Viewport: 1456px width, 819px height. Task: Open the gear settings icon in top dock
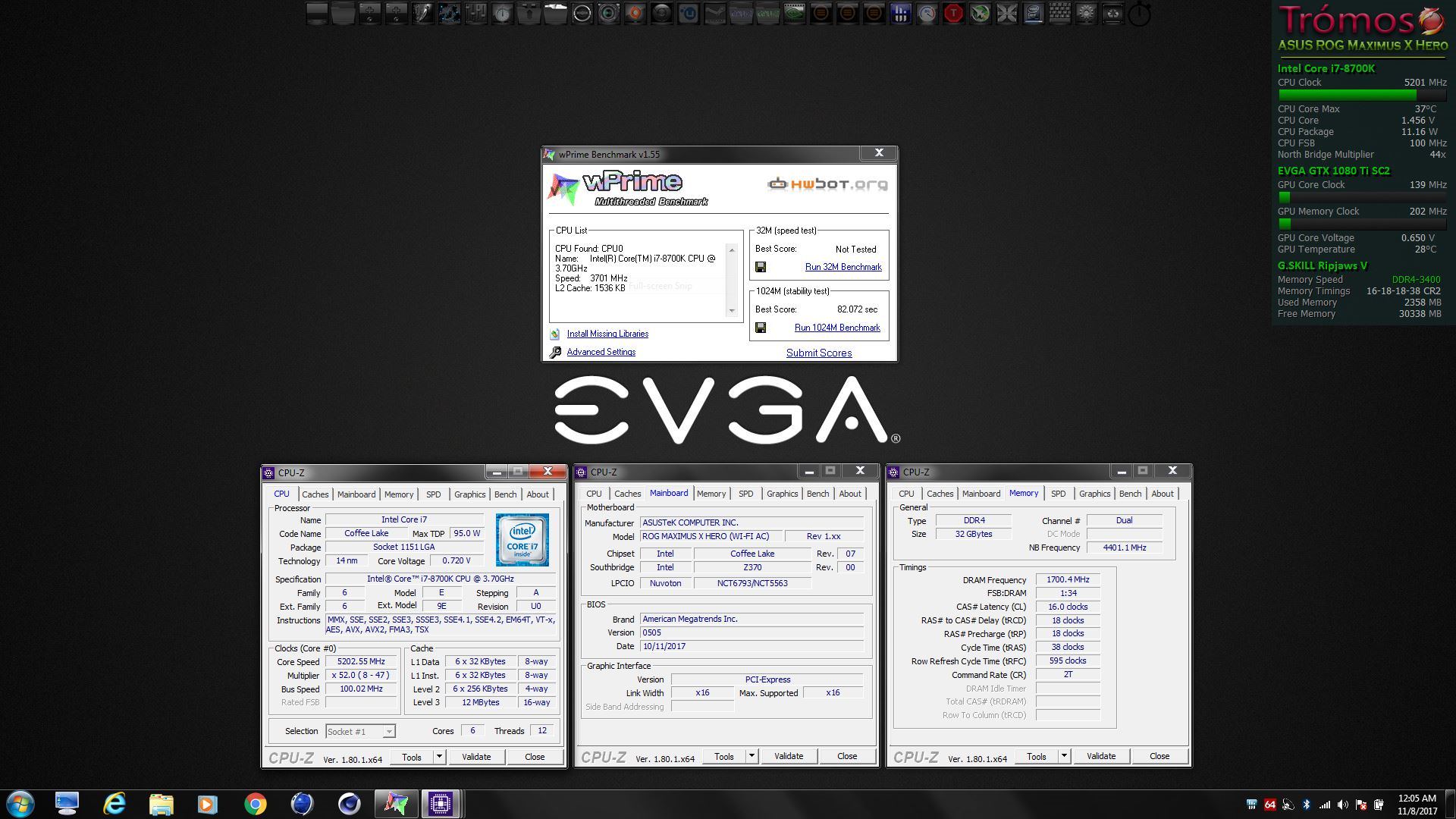1086,13
